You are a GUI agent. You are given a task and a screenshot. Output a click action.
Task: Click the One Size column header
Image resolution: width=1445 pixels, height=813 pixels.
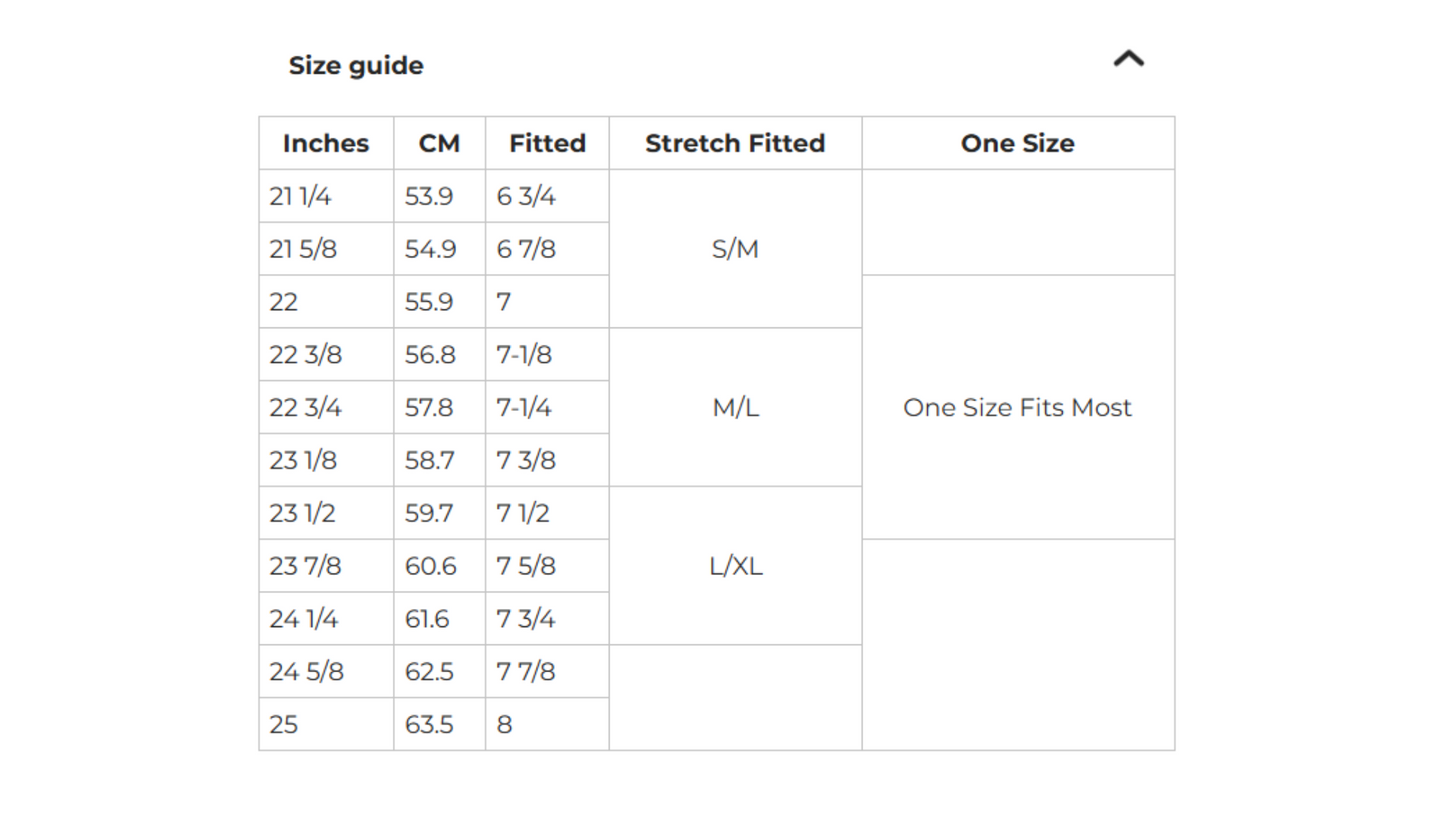(x=1017, y=144)
